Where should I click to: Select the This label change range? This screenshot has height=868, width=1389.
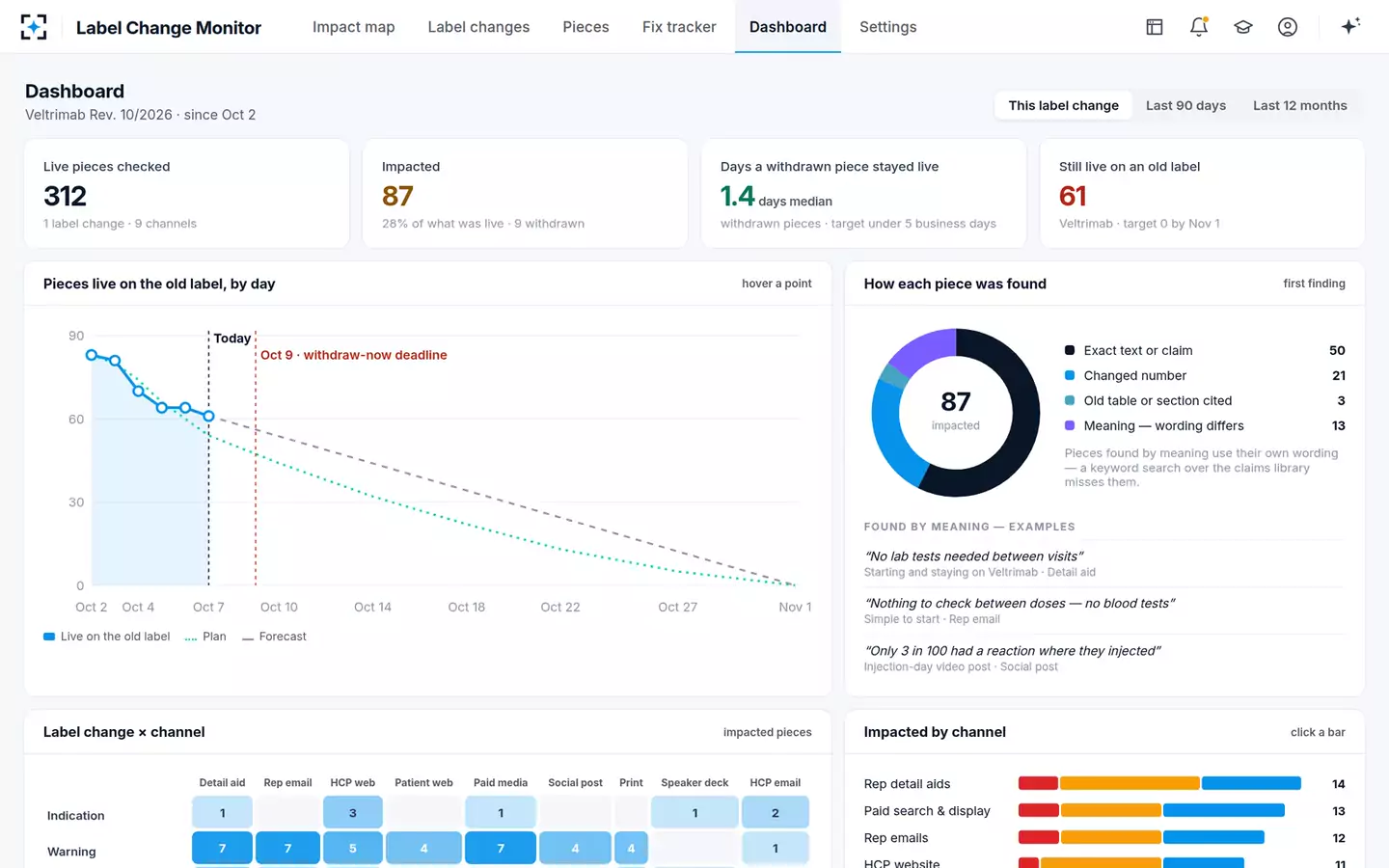tap(1064, 105)
